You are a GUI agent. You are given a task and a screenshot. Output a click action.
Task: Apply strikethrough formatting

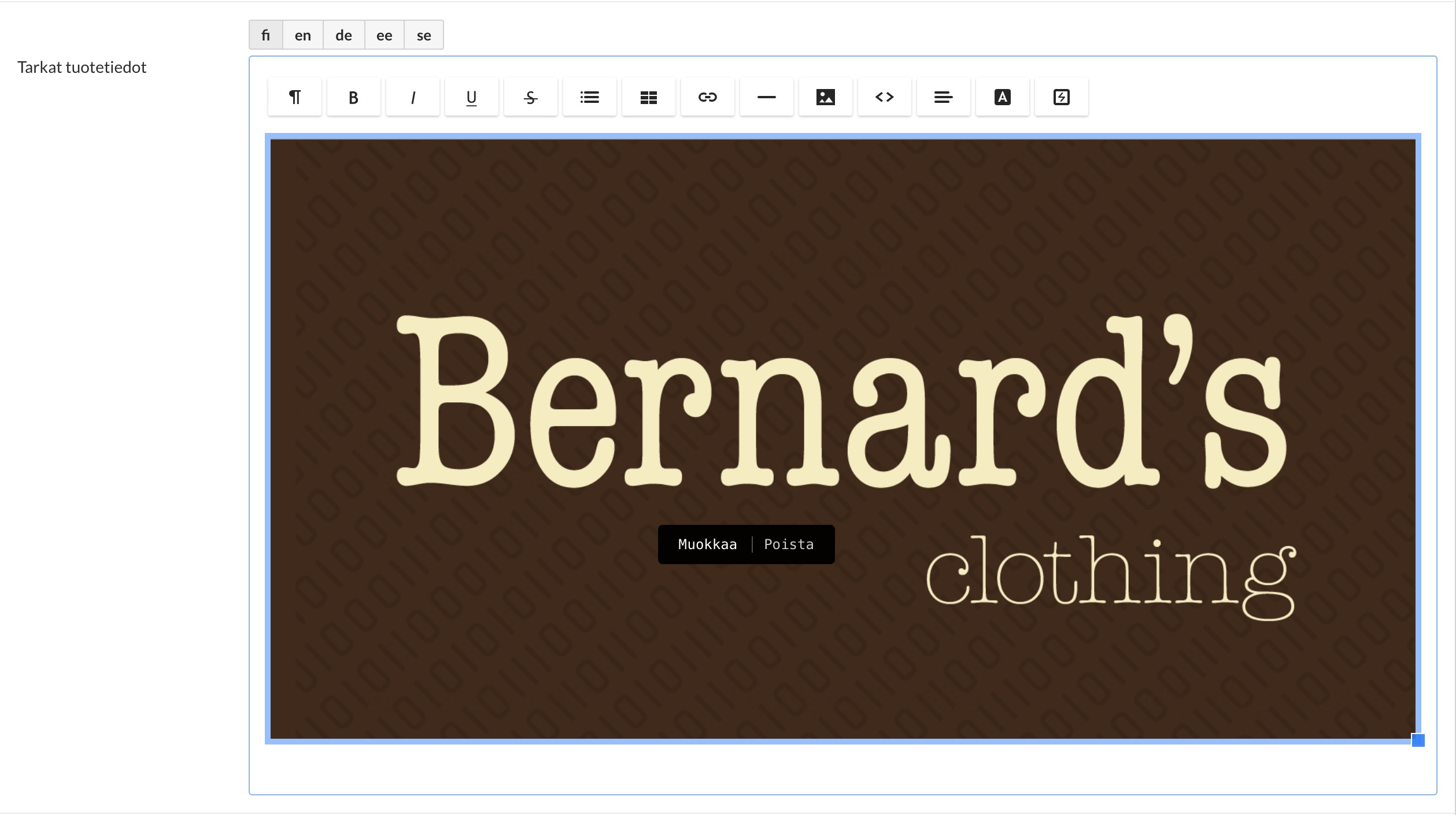[x=531, y=97]
